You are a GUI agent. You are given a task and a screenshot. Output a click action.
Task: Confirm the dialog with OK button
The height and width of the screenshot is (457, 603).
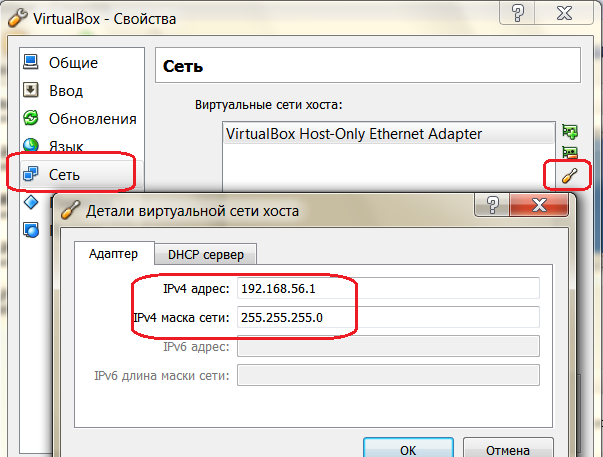408,449
